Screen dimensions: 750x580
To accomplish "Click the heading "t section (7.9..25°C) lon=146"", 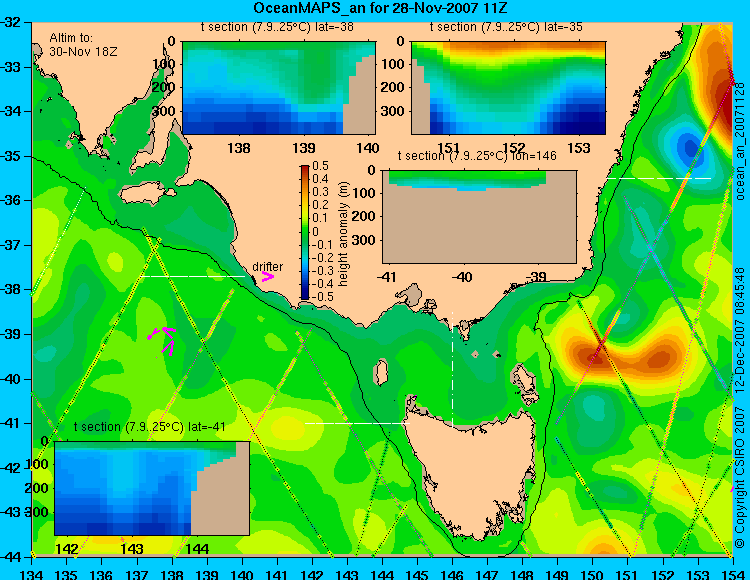I will coord(477,156).
